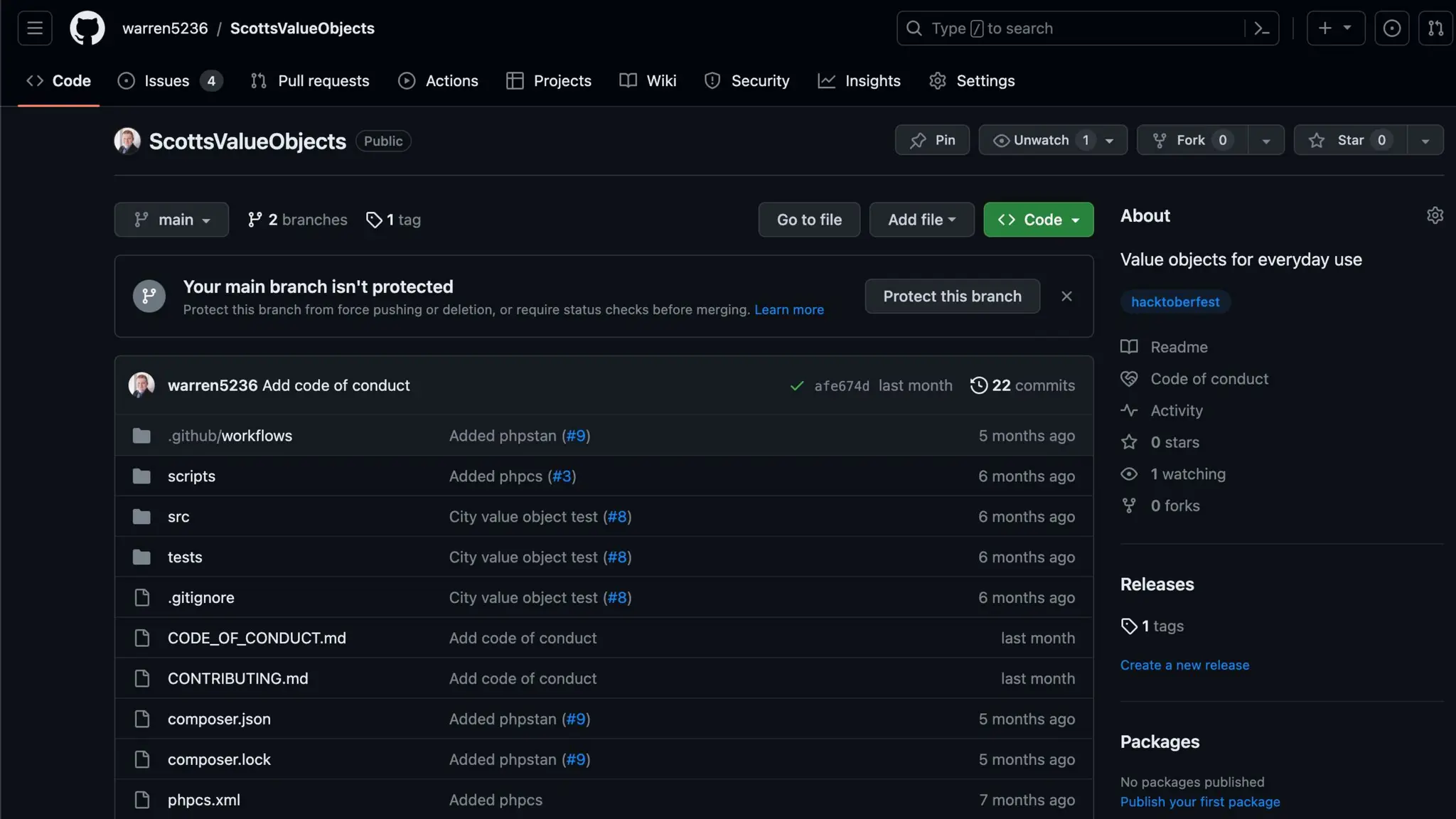This screenshot has height=819, width=1456.
Task: Switch to the Issues tab
Action: (168, 81)
